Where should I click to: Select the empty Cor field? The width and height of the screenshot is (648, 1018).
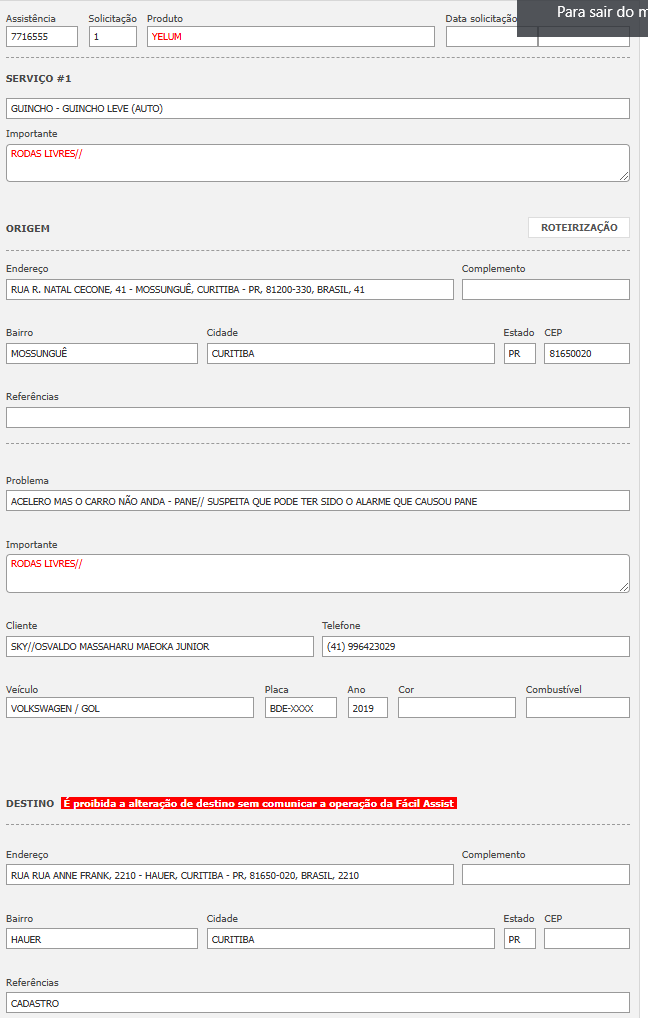point(456,708)
